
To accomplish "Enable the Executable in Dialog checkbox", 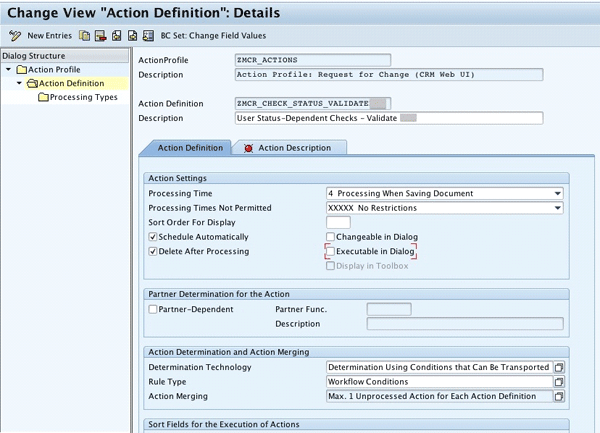I will pos(331,252).
